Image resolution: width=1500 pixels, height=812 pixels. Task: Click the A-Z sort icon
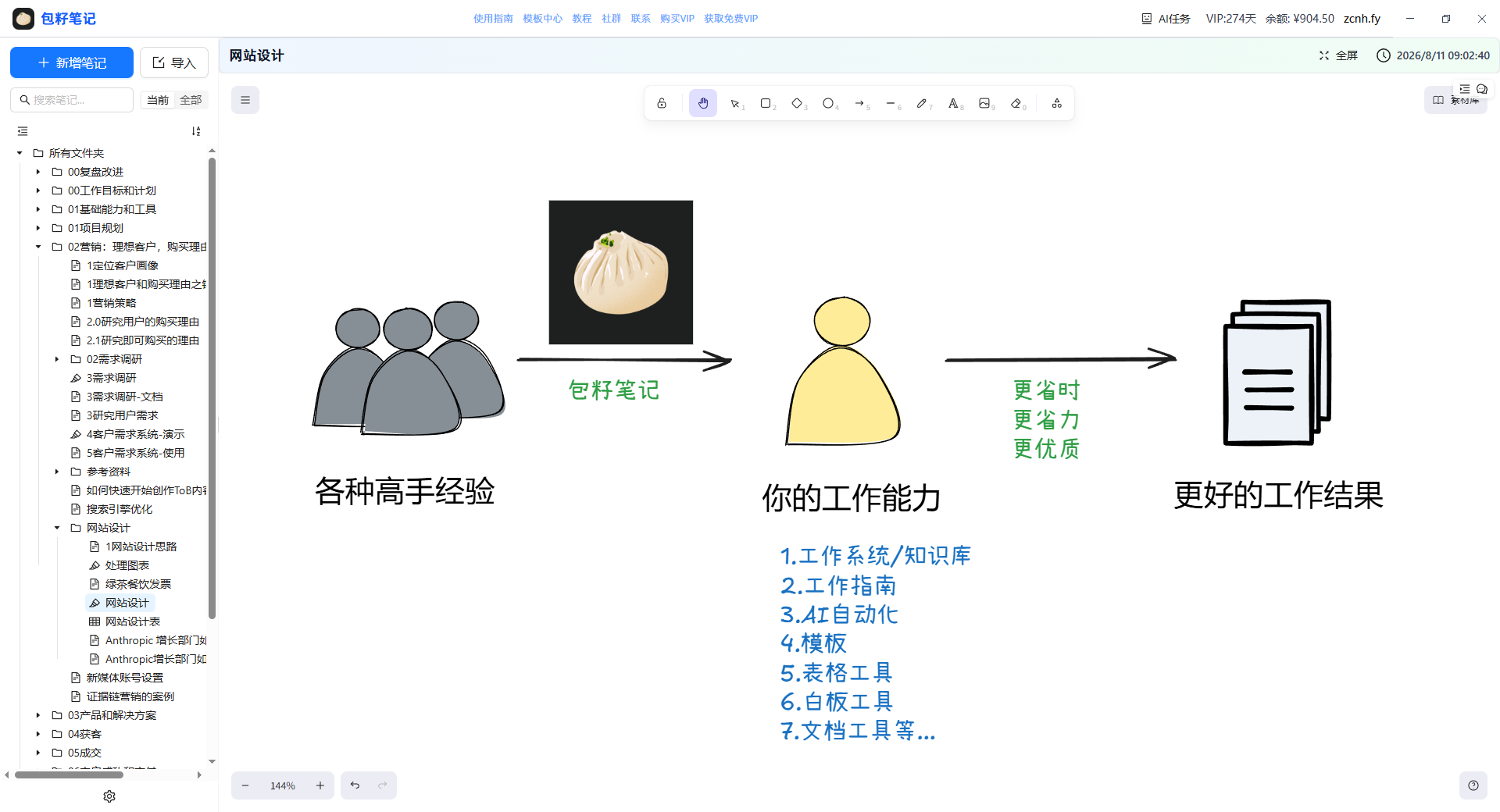tap(196, 131)
